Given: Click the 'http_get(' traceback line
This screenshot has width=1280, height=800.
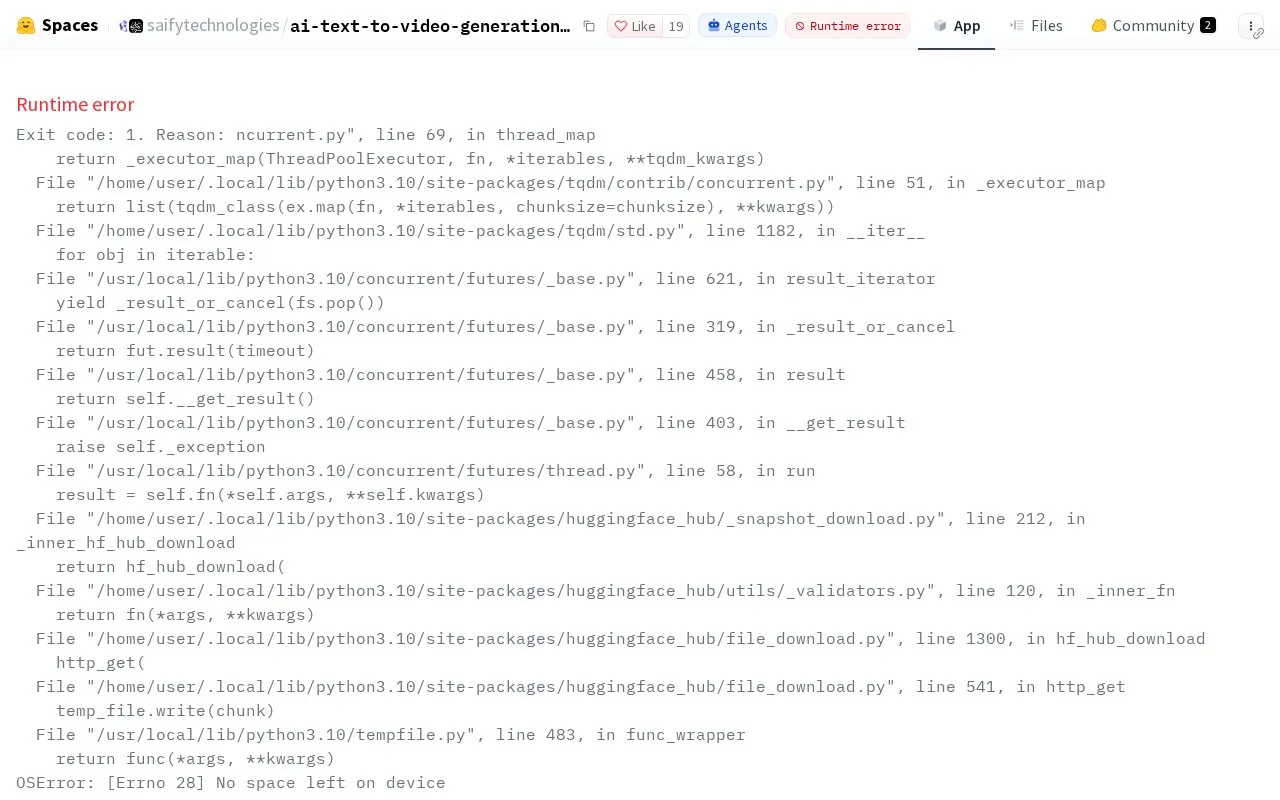Looking at the screenshot, I should pos(100,662).
